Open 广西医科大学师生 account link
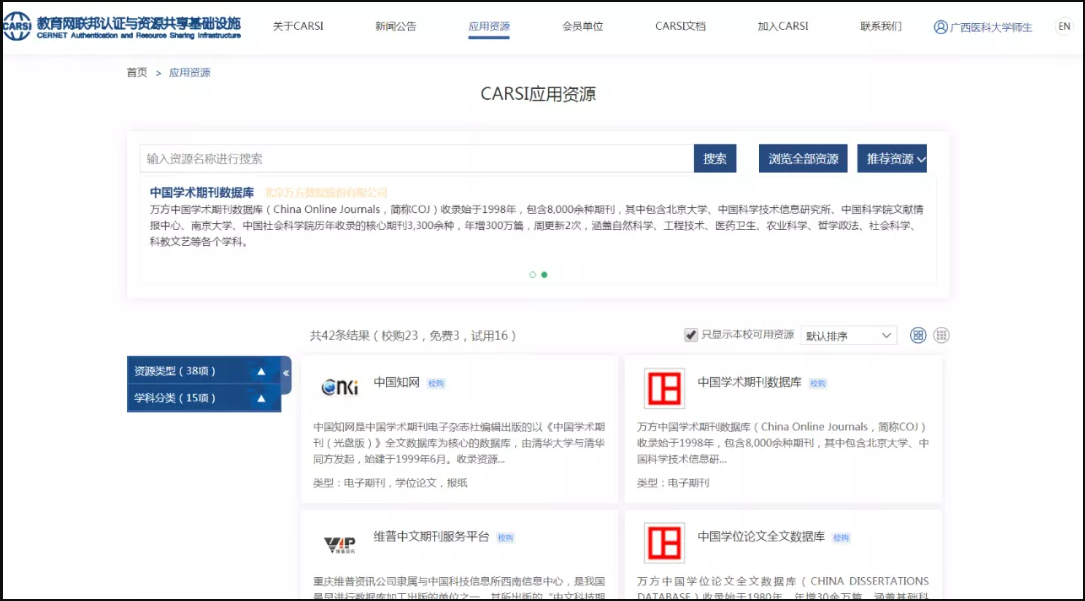This screenshot has height=601, width=1085. point(991,27)
